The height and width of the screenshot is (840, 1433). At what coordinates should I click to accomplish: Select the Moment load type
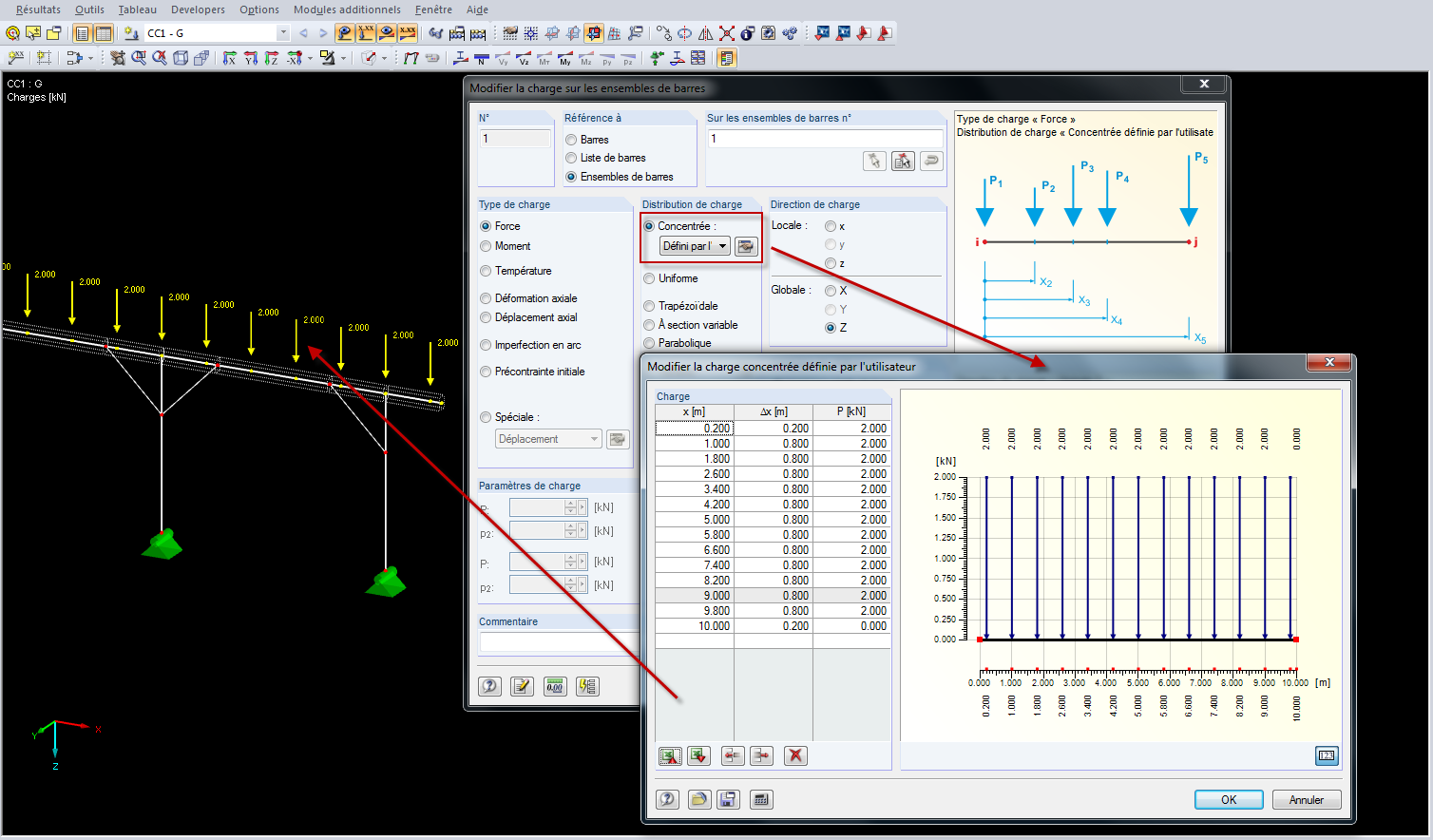click(x=486, y=246)
